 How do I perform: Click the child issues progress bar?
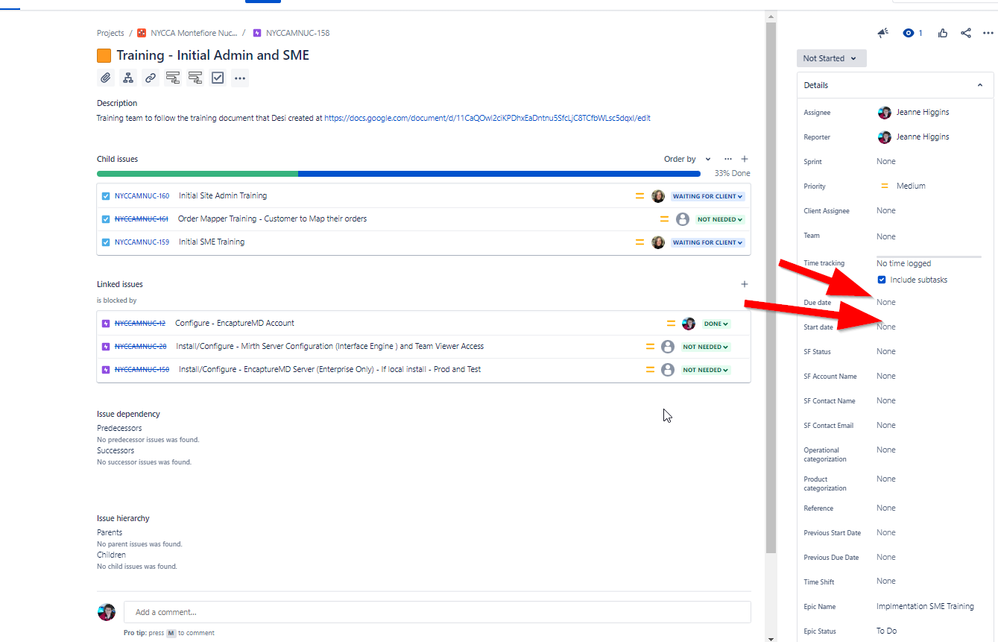pos(398,174)
